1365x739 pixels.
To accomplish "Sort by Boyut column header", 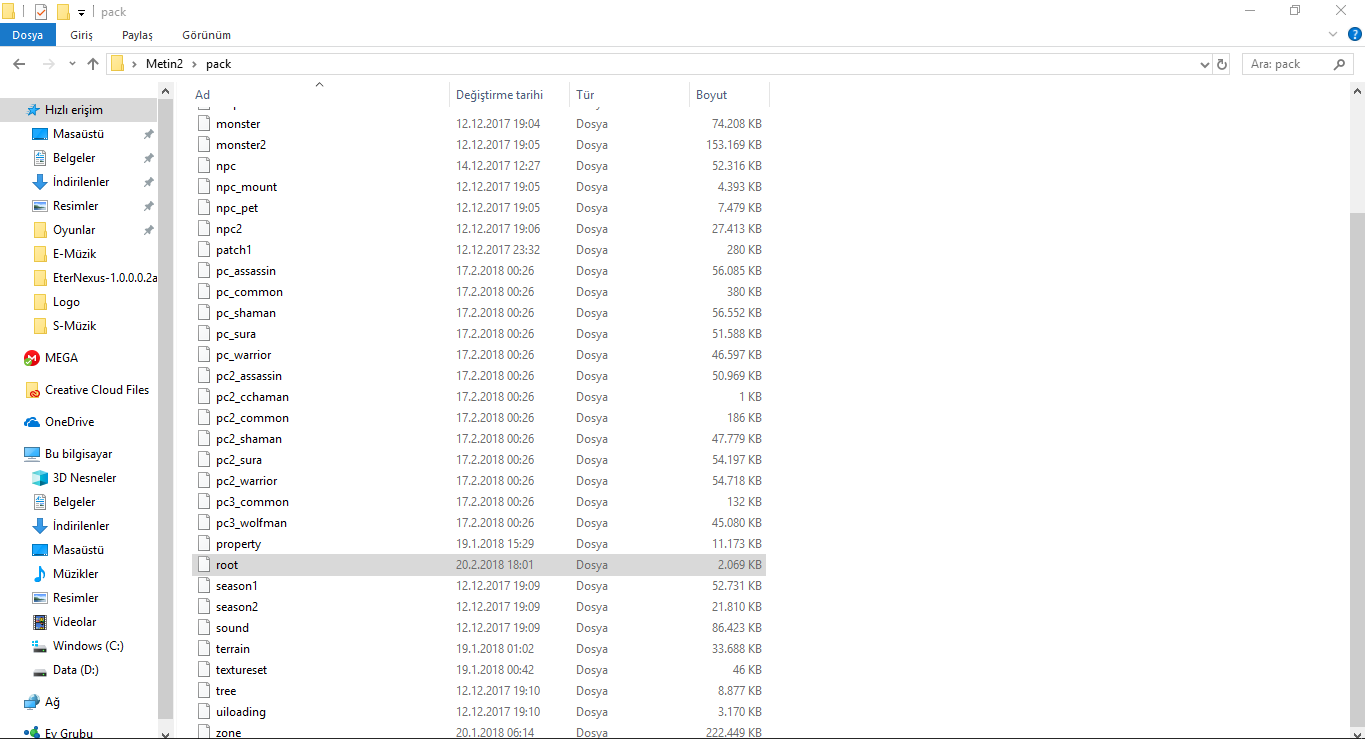I will [729, 95].
